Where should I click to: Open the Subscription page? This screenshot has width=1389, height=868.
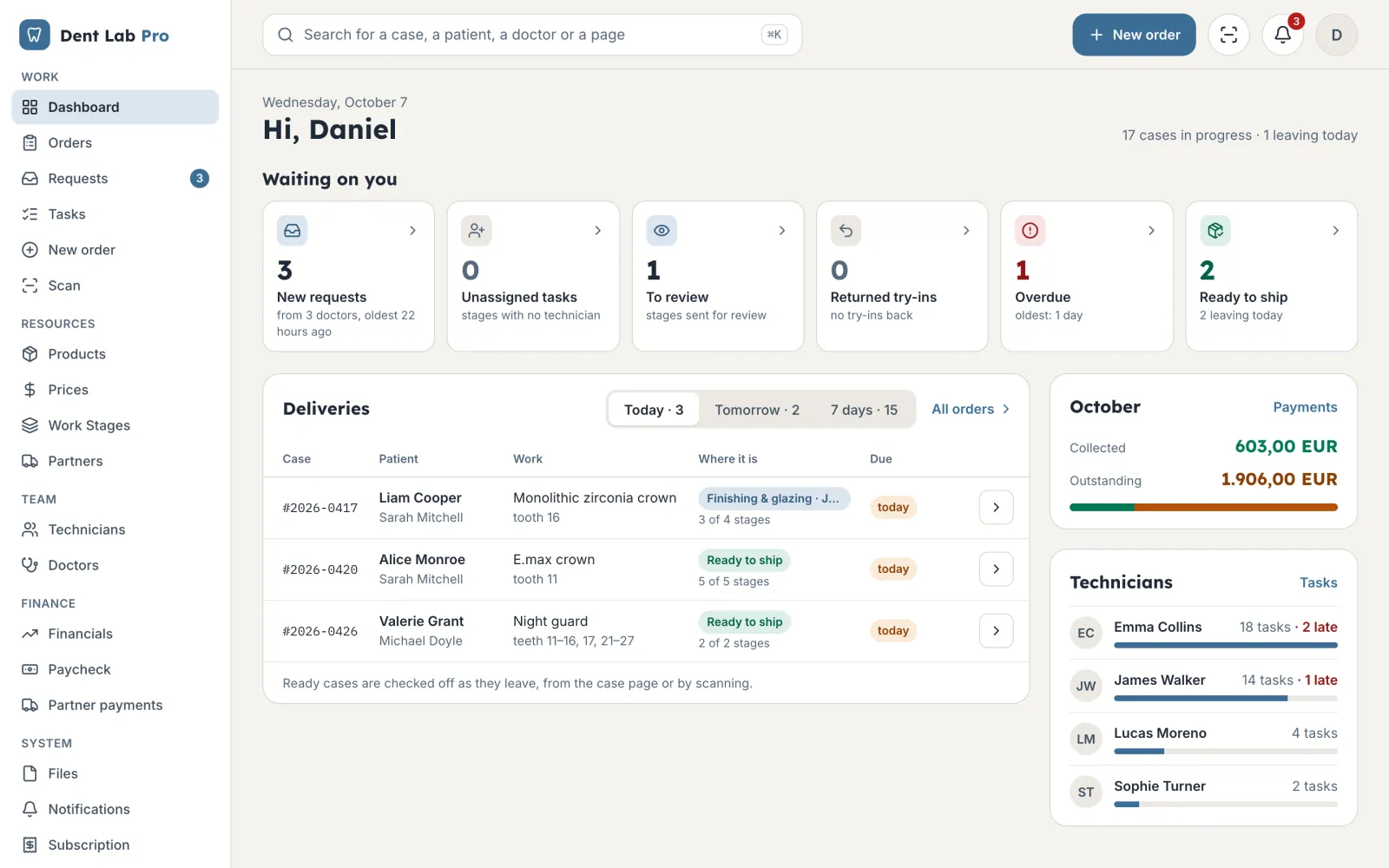click(x=115, y=844)
